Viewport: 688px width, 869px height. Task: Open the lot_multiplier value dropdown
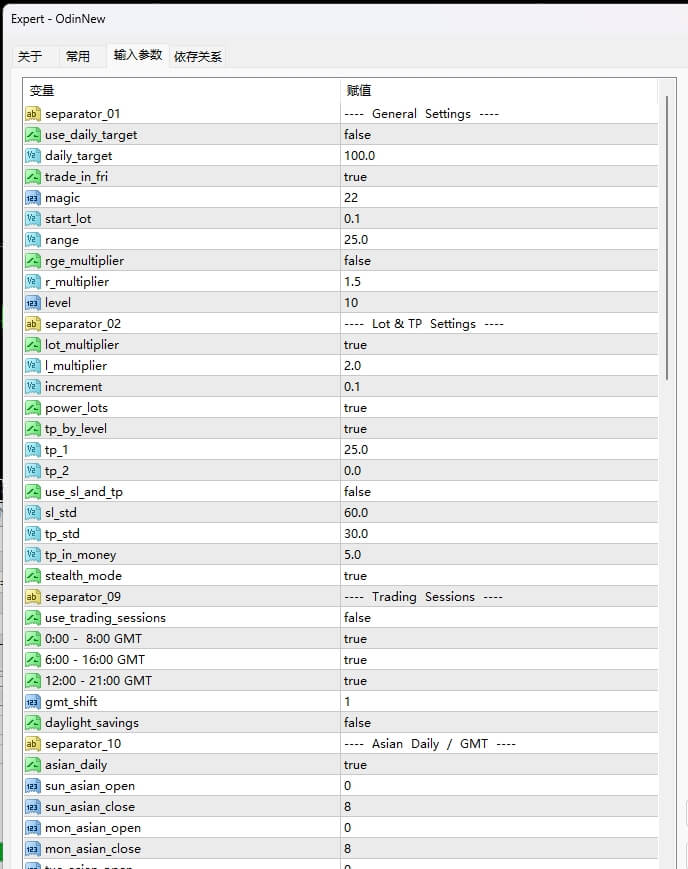(498, 345)
